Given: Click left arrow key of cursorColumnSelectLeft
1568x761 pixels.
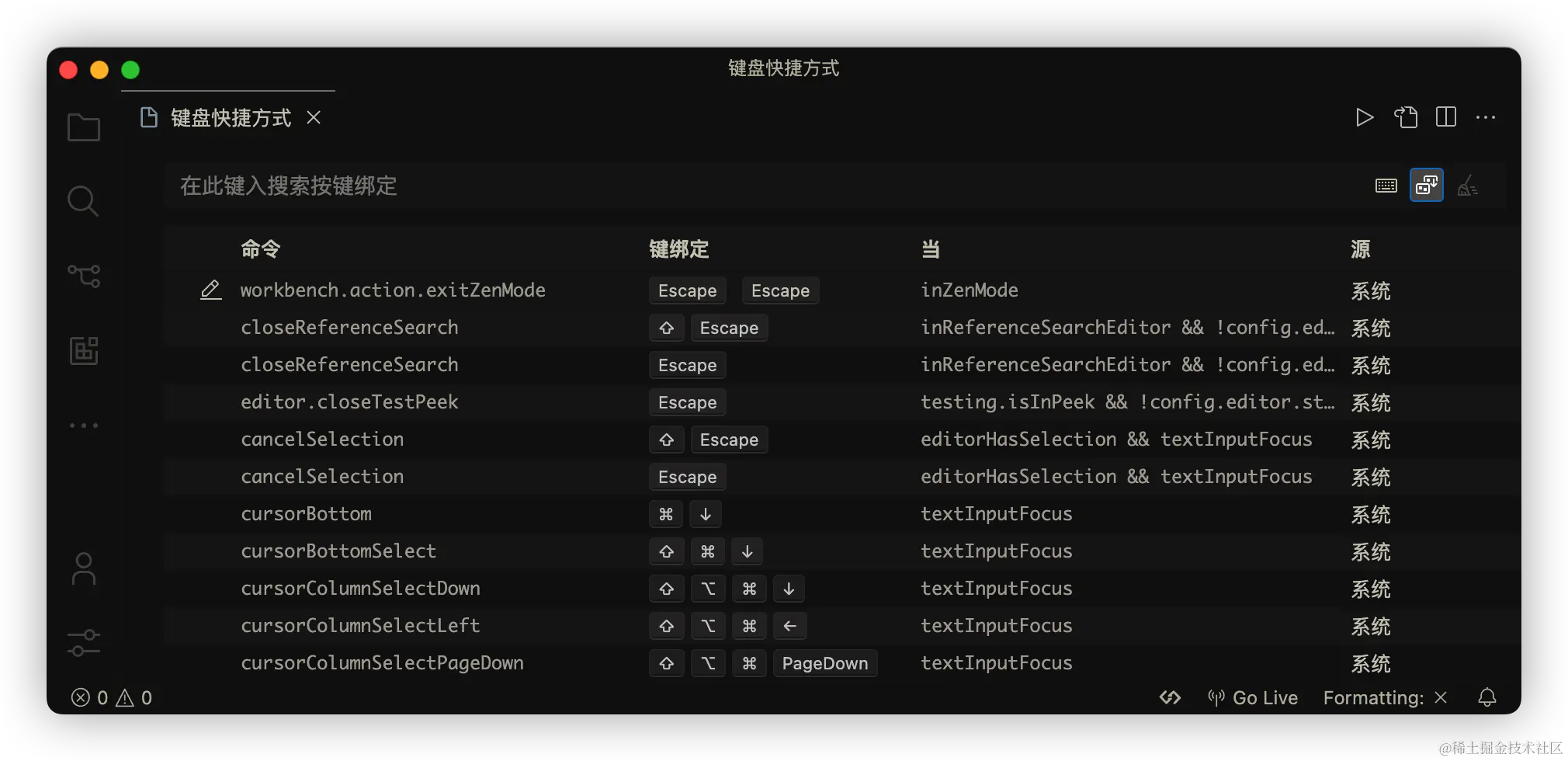Looking at the screenshot, I should click(x=789, y=626).
